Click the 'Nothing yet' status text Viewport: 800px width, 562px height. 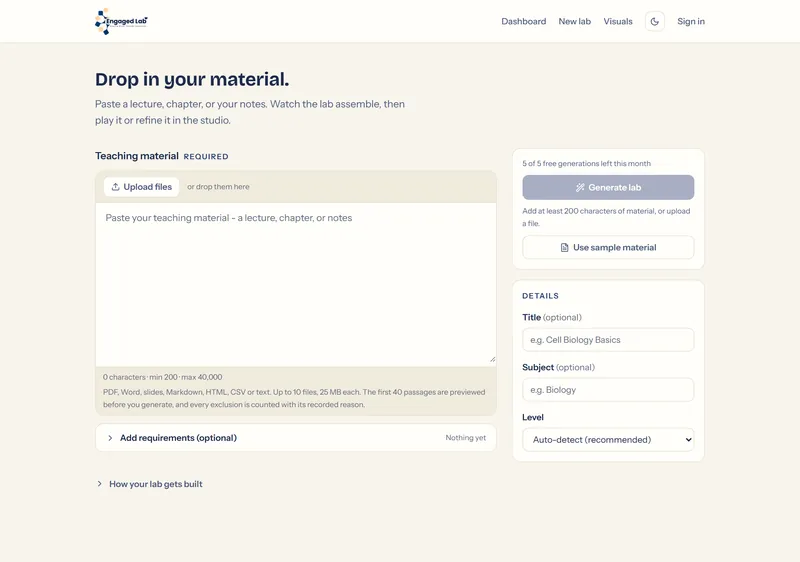(x=465, y=438)
